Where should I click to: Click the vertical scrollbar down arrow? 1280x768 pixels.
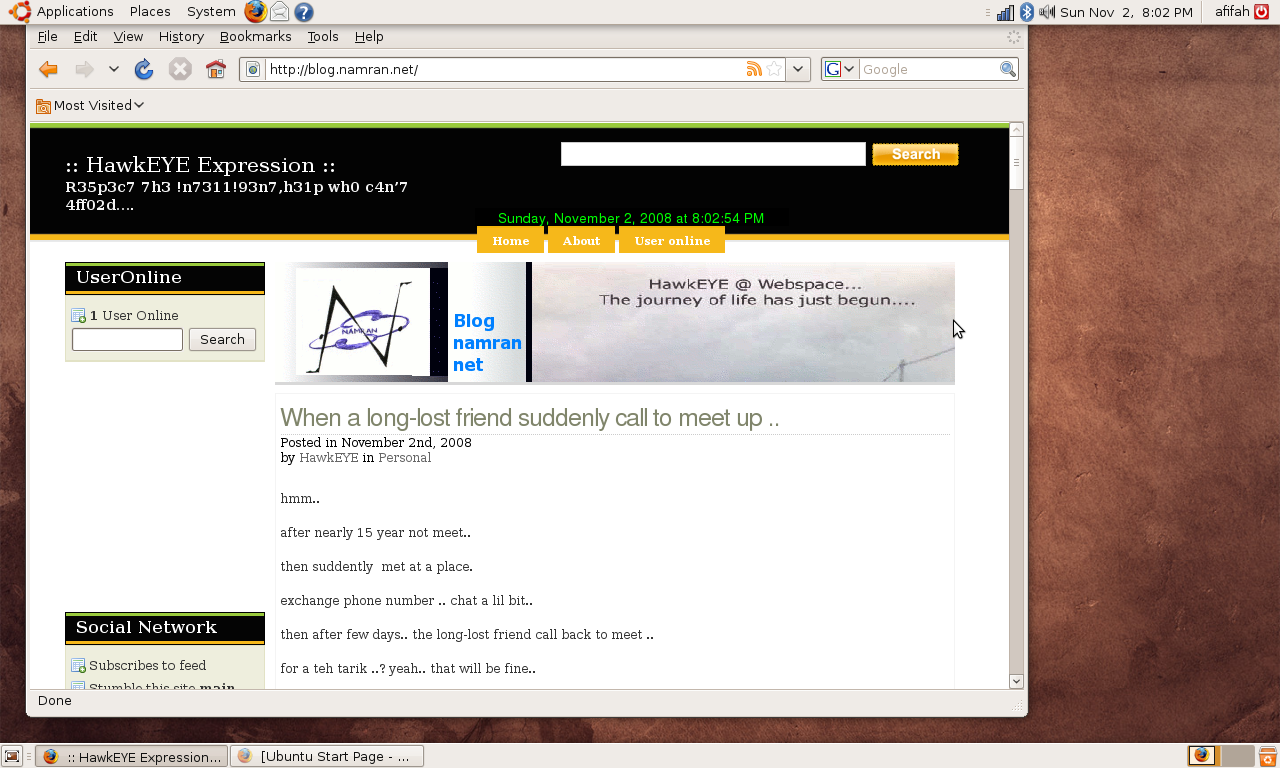click(x=1016, y=681)
